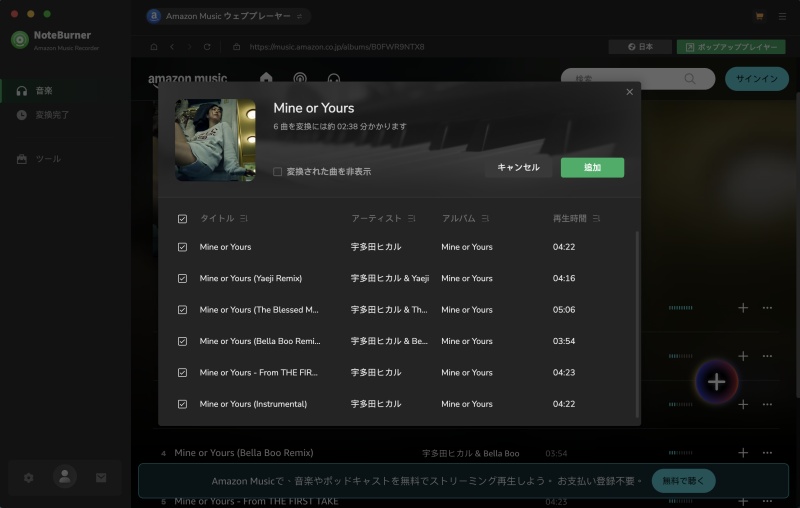Image resolution: width=800 pixels, height=508 pixels.
Task: Click the dialog track list scrollbar
Action: 637,324
